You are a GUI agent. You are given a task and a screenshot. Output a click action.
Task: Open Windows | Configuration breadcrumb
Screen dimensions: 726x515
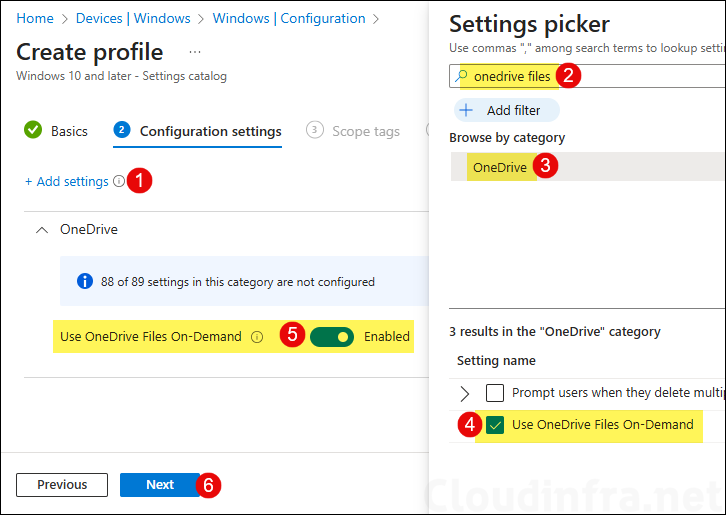click(289, 19)
